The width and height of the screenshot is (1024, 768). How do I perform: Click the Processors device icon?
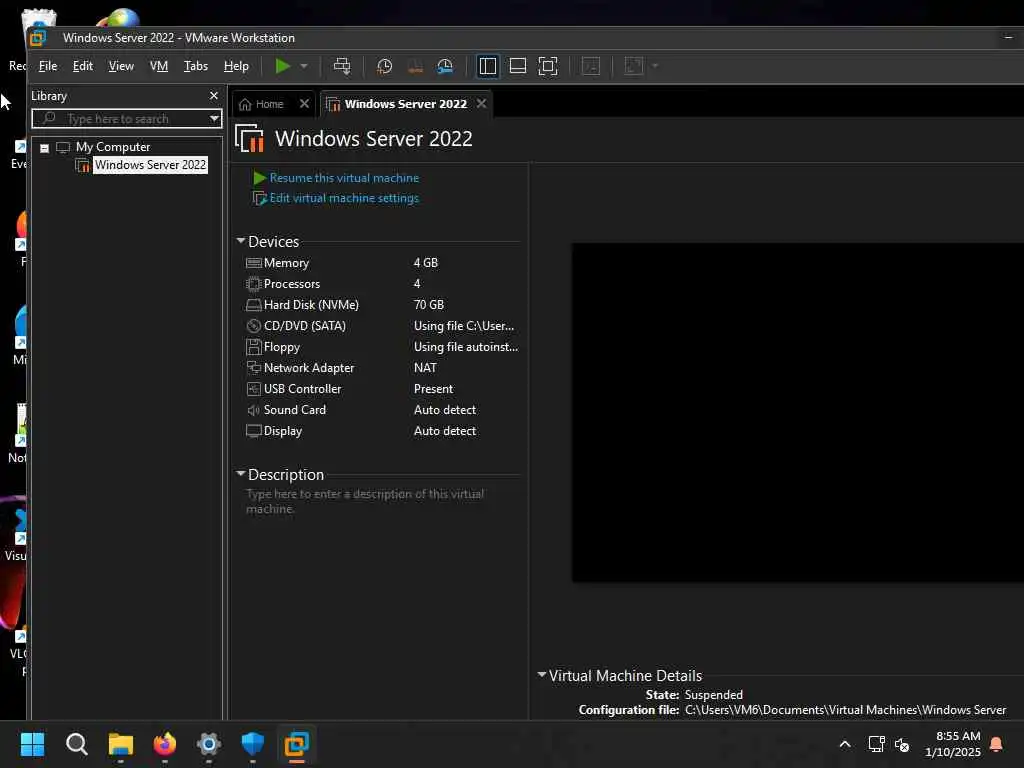(253, 284)
